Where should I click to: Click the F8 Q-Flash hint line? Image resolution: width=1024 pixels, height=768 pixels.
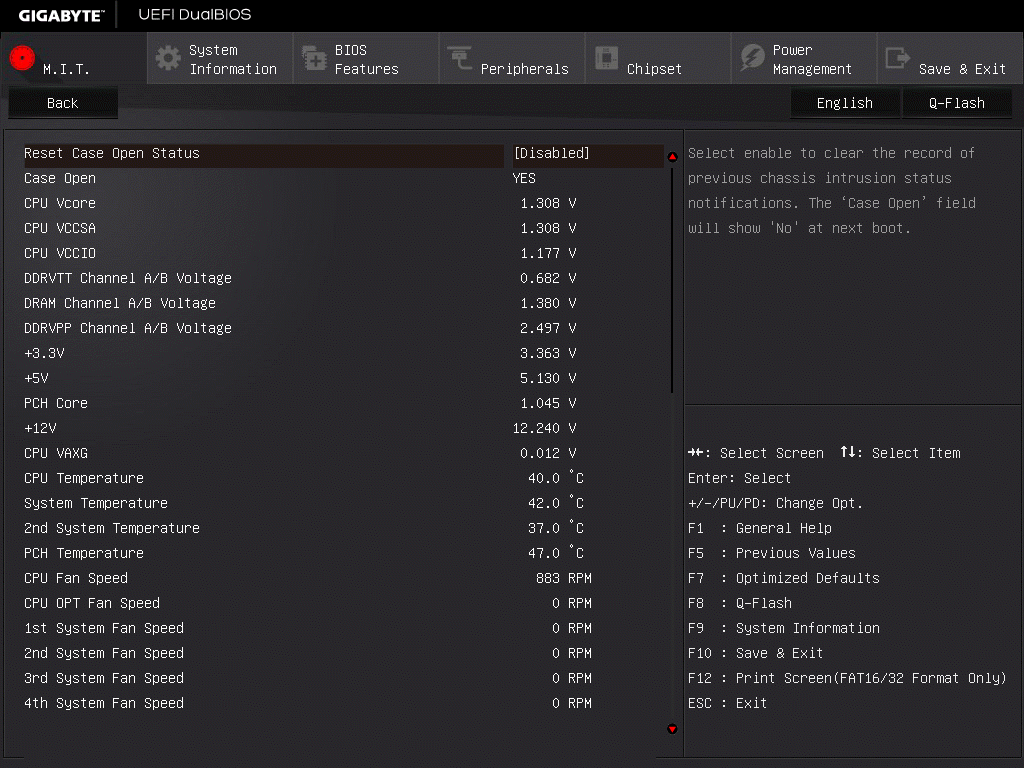[x=739, y=603]
